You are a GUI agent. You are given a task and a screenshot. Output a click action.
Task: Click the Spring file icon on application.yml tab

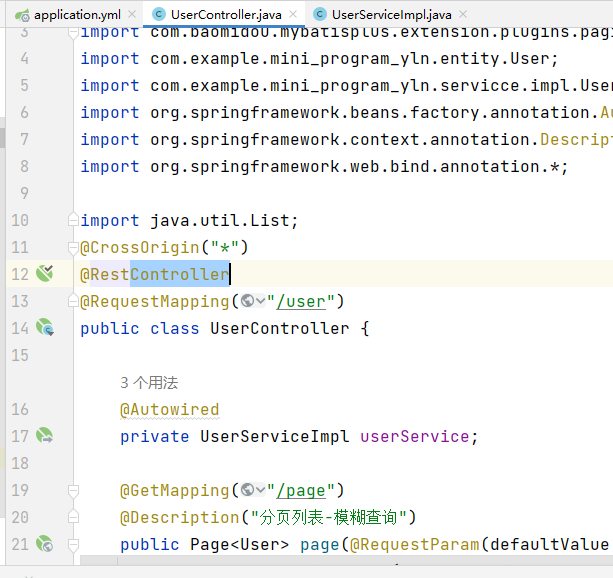pos(22,15)
